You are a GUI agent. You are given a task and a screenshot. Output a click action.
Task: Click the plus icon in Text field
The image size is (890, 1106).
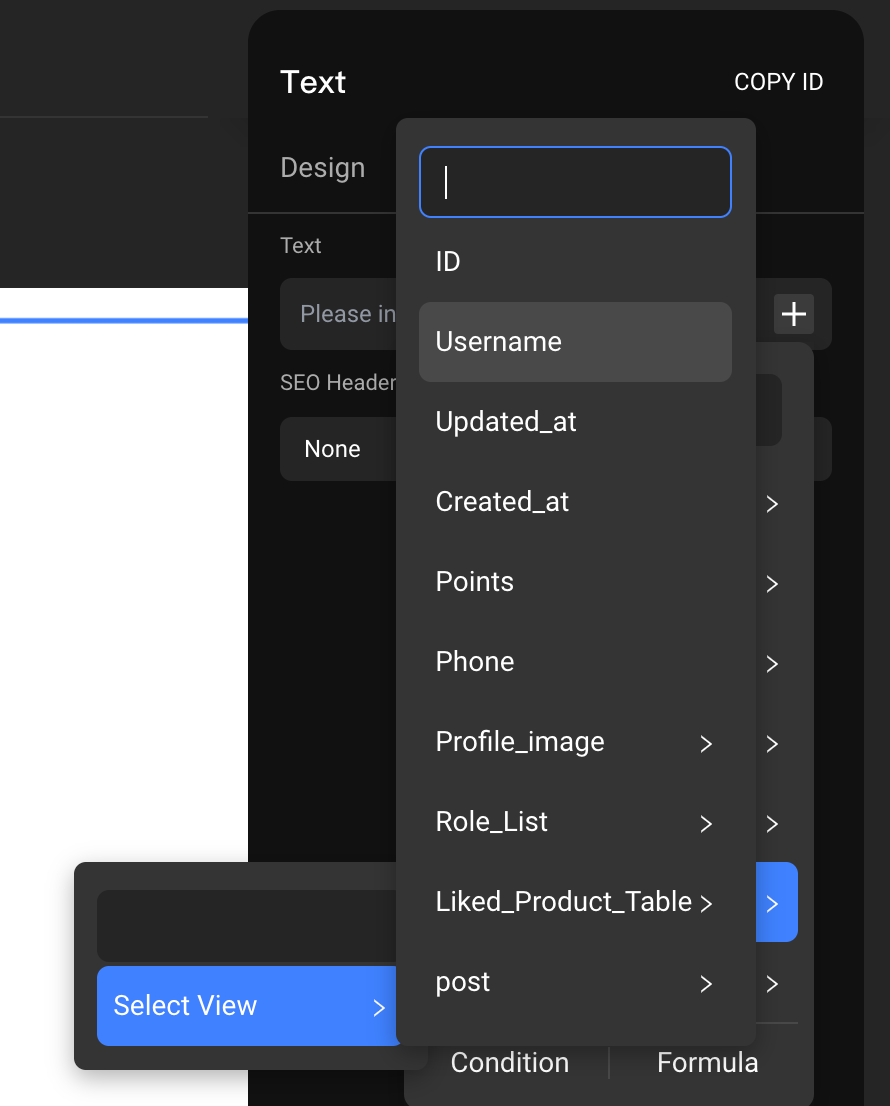point(793,314)
